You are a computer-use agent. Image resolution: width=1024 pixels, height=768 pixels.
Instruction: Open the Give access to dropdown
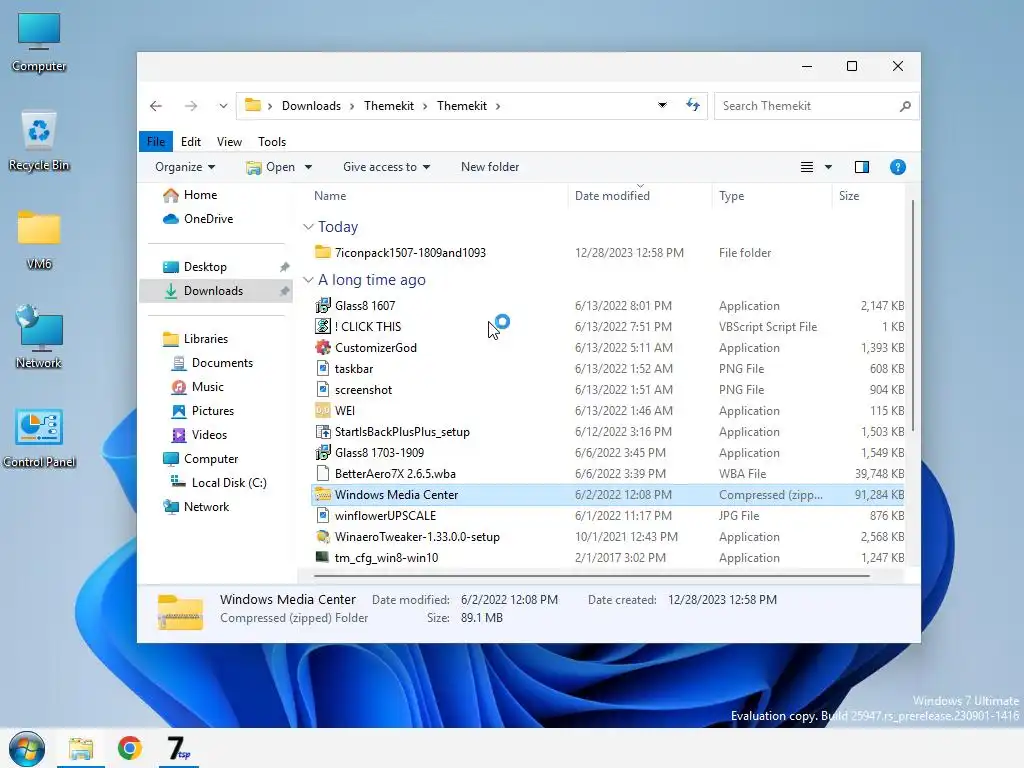387,167
